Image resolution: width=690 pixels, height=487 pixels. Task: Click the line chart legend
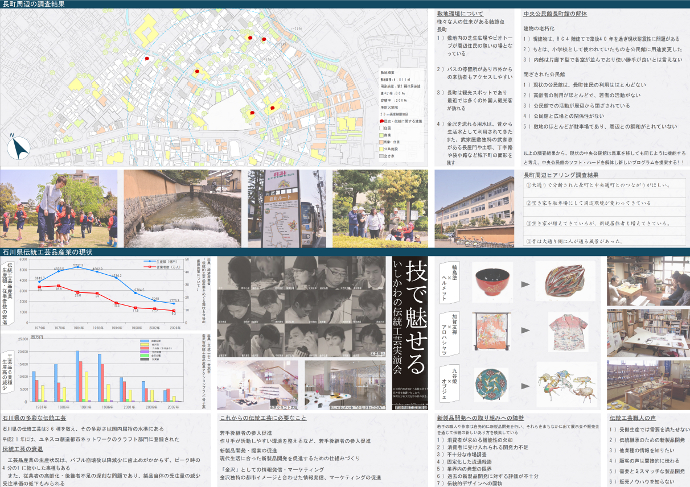pos(162,264)
